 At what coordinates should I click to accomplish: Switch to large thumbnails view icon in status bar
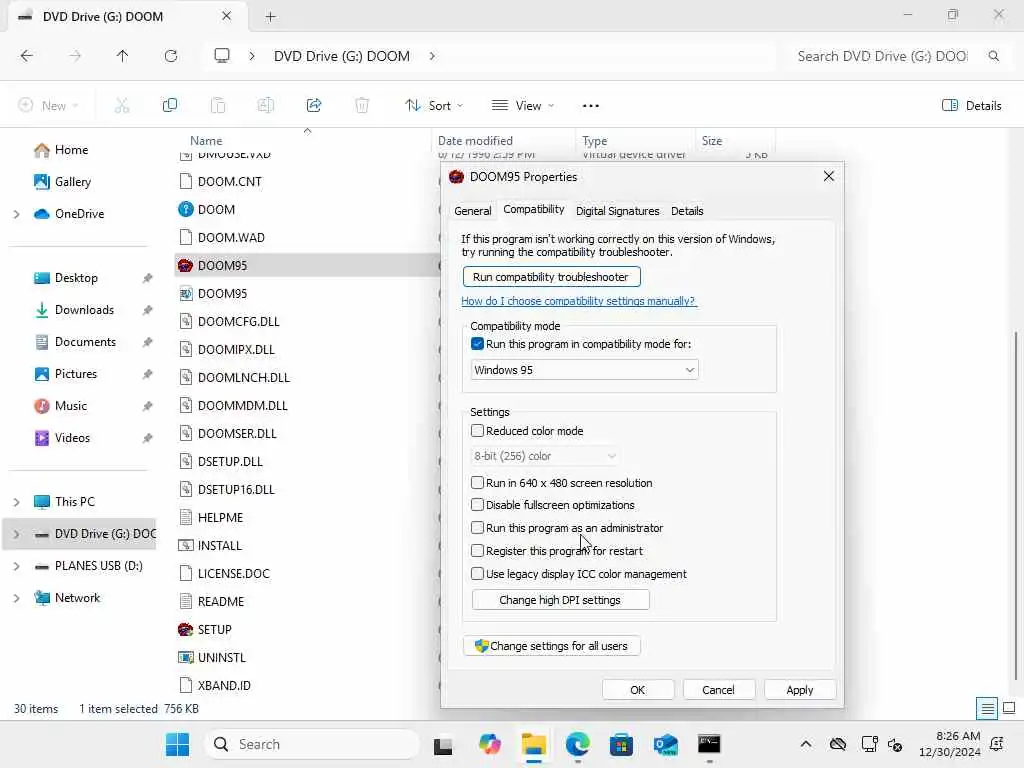[1009, 708]
